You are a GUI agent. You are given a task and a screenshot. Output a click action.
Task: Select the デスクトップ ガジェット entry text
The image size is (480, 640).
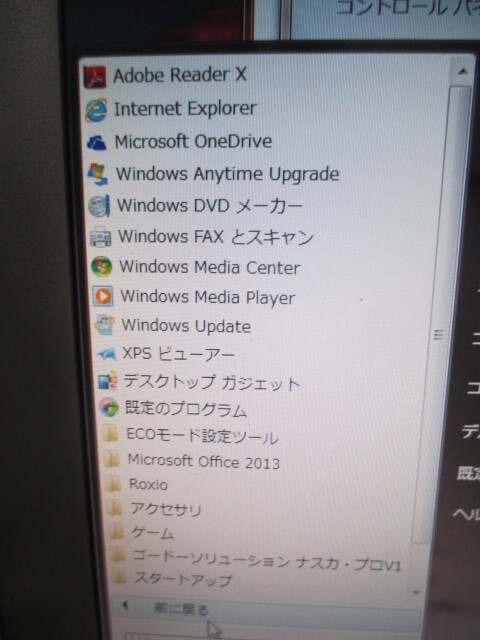point(212,382)
